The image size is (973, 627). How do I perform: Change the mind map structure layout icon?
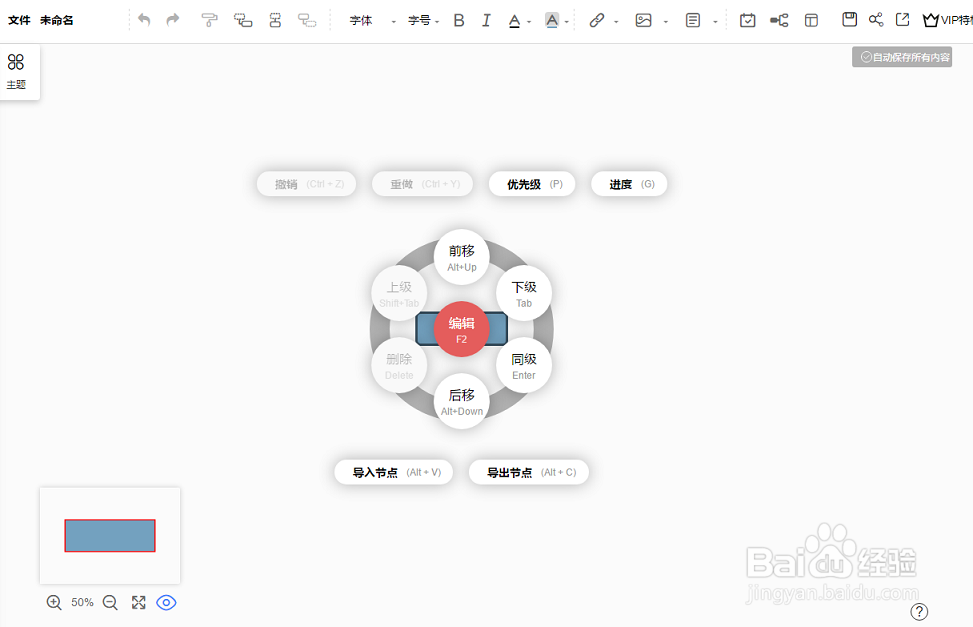point(779,20)
